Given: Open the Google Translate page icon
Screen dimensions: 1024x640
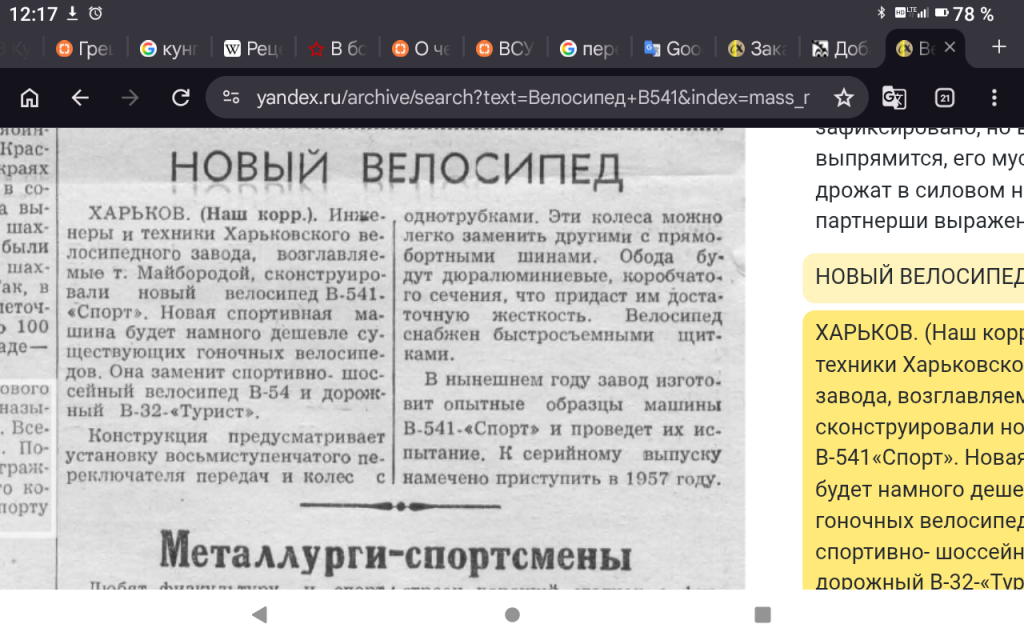Looking at the screenshot, I should click(893, 97).
